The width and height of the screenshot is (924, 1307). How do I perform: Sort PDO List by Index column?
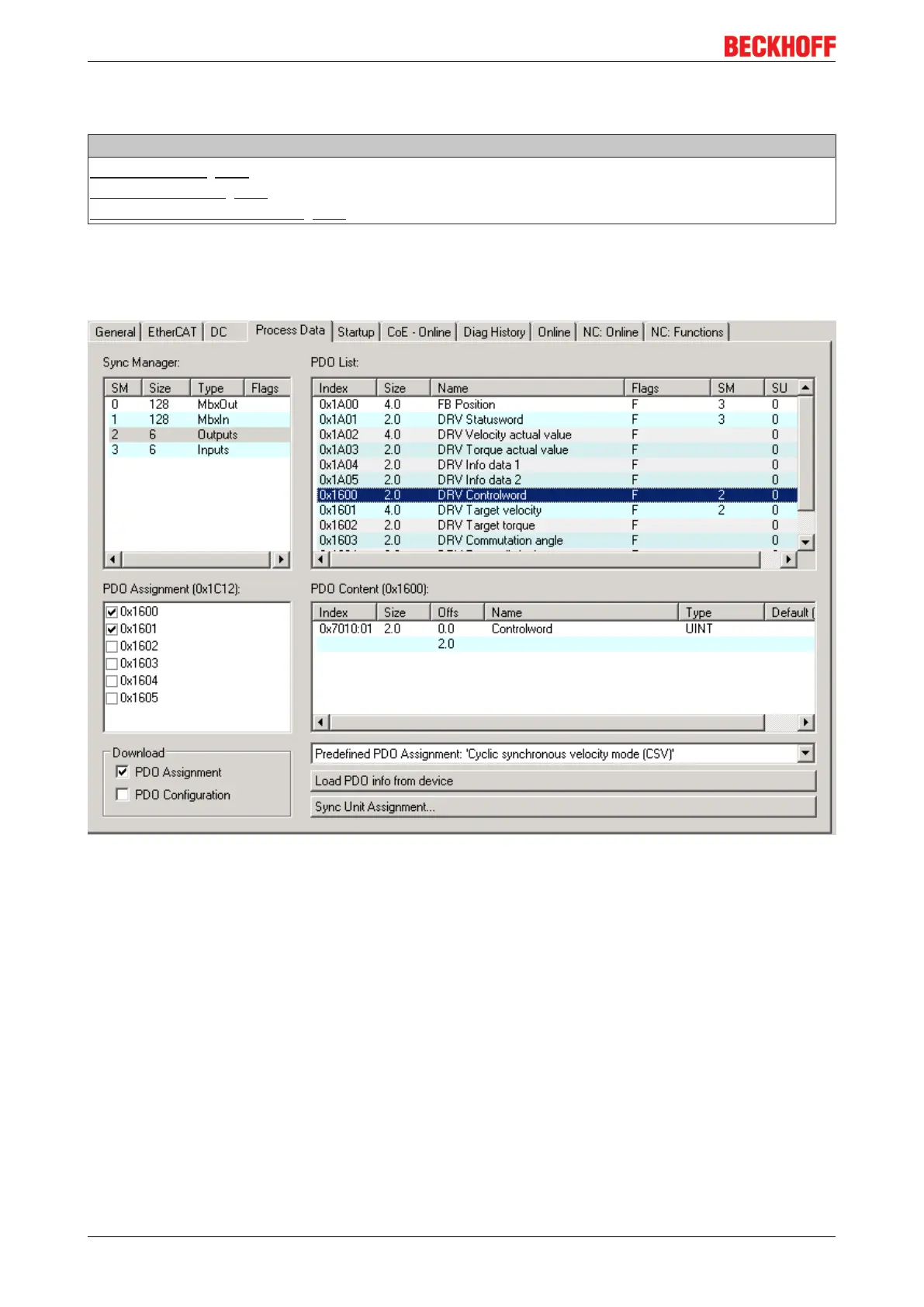pos(344,388)
